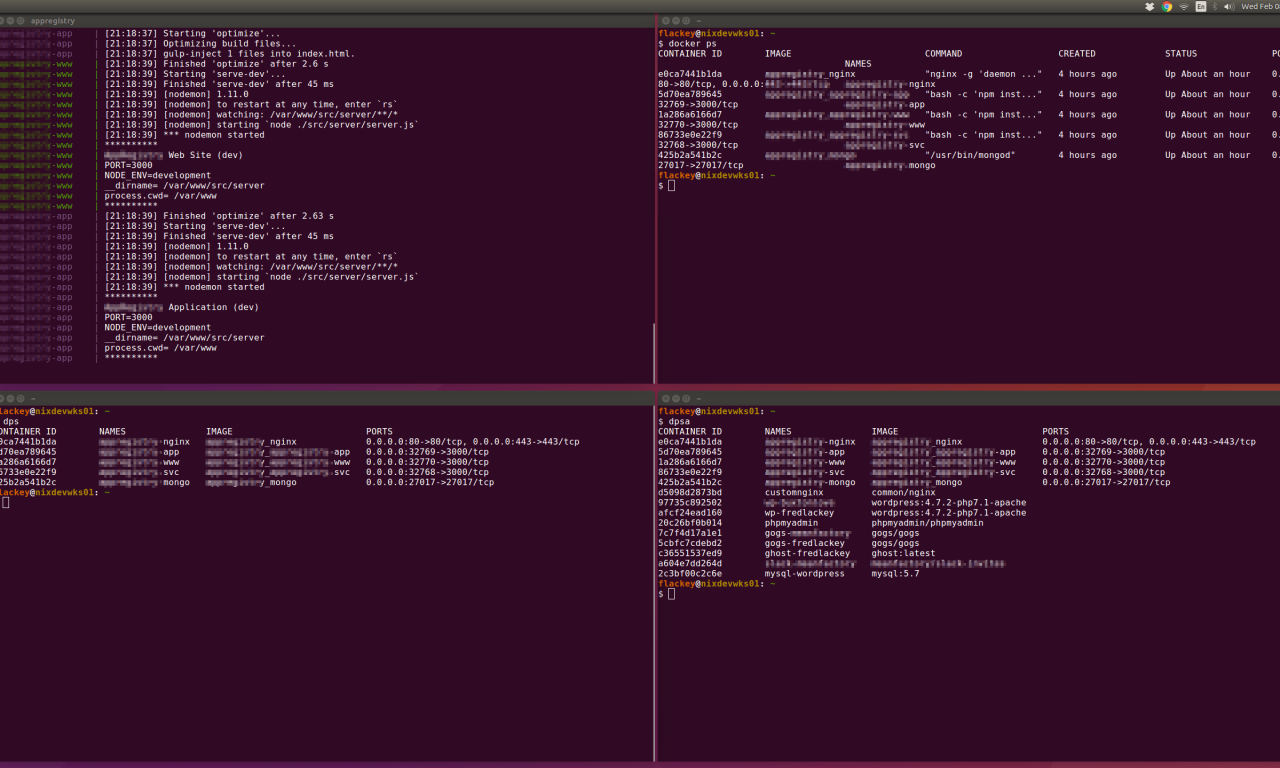Click the prompt cursor in dps terminal

coord(5,503)
